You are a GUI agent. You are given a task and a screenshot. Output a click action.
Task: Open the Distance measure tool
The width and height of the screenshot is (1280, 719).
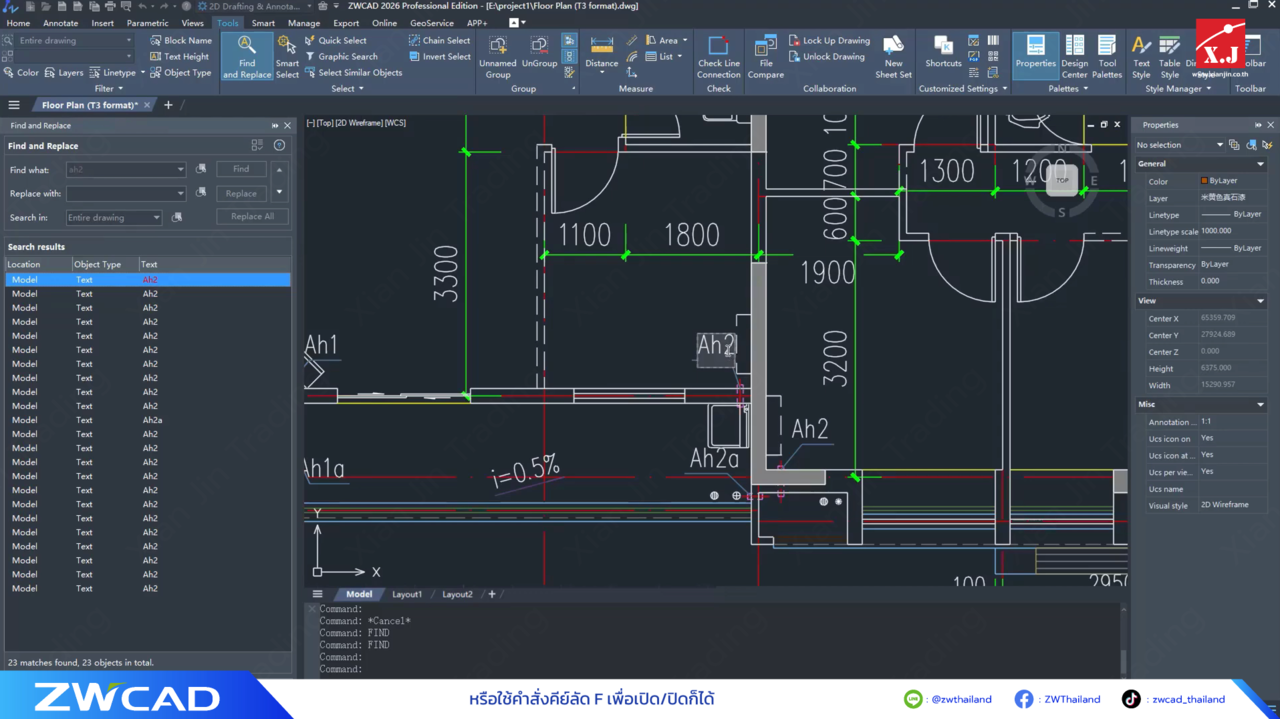click(x=602, y=54)
